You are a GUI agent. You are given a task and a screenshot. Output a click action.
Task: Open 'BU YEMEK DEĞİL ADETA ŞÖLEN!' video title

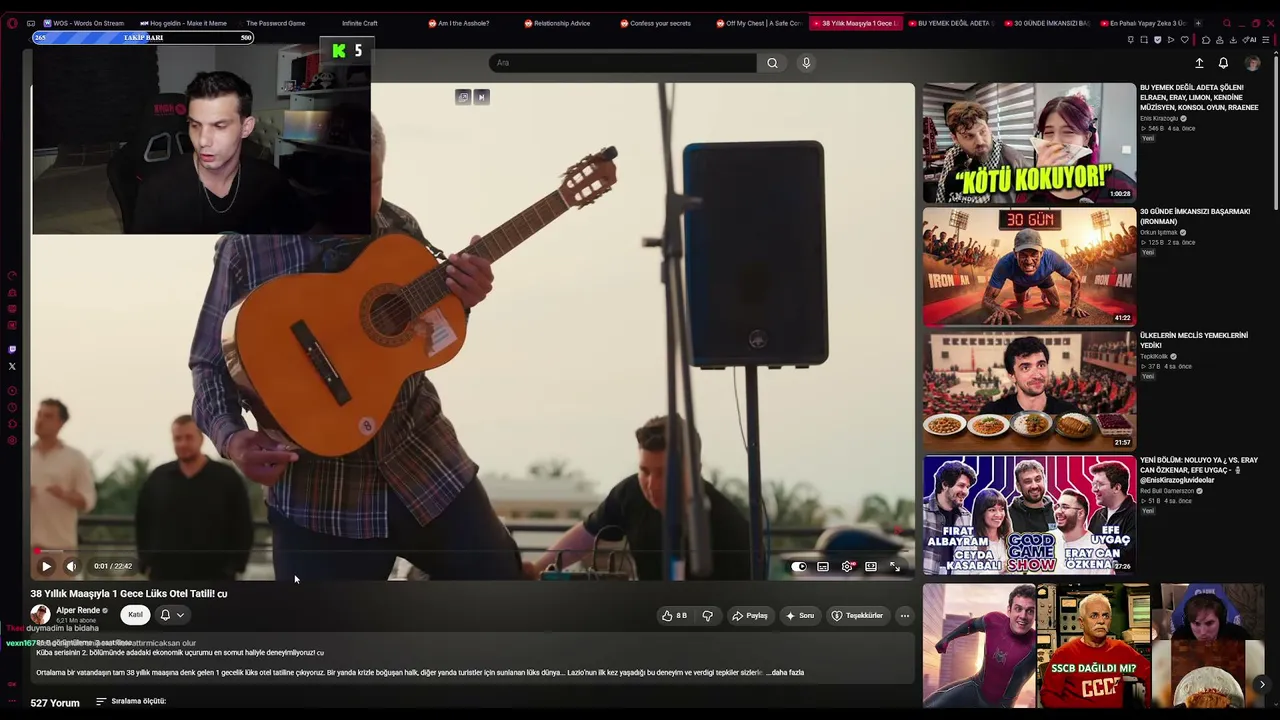click(x=1199, y=98)
